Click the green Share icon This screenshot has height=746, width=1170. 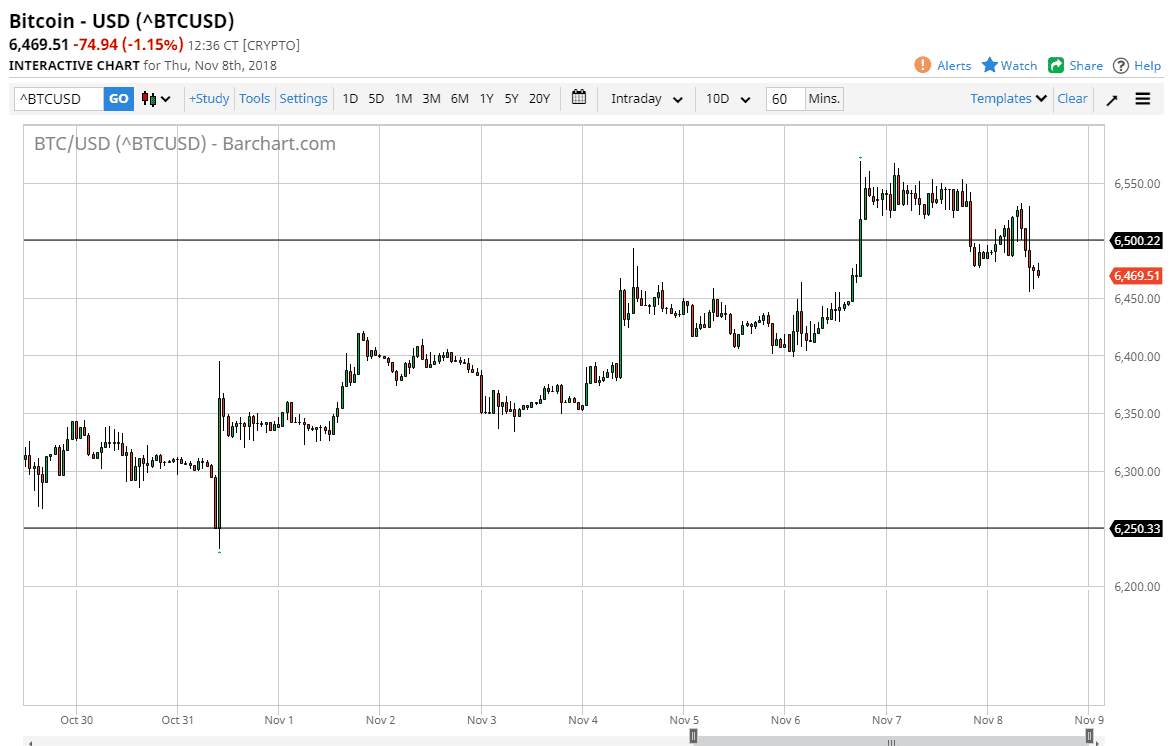click(1056, 65)
